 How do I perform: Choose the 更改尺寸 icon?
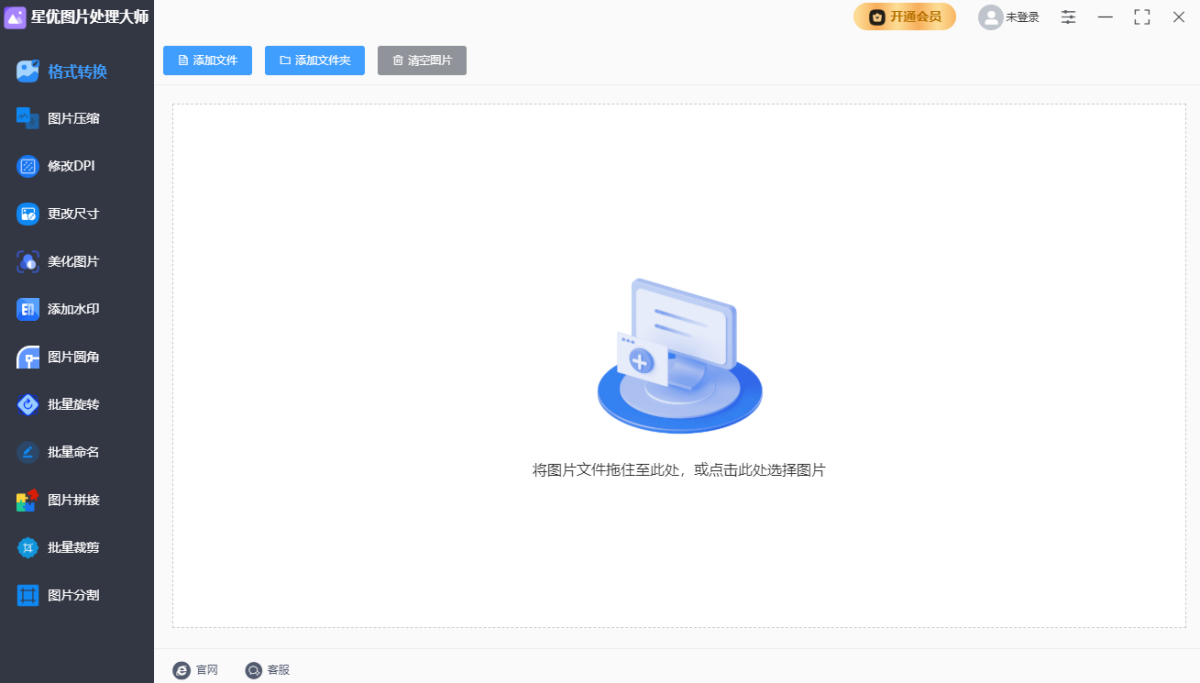coord(28,213)
